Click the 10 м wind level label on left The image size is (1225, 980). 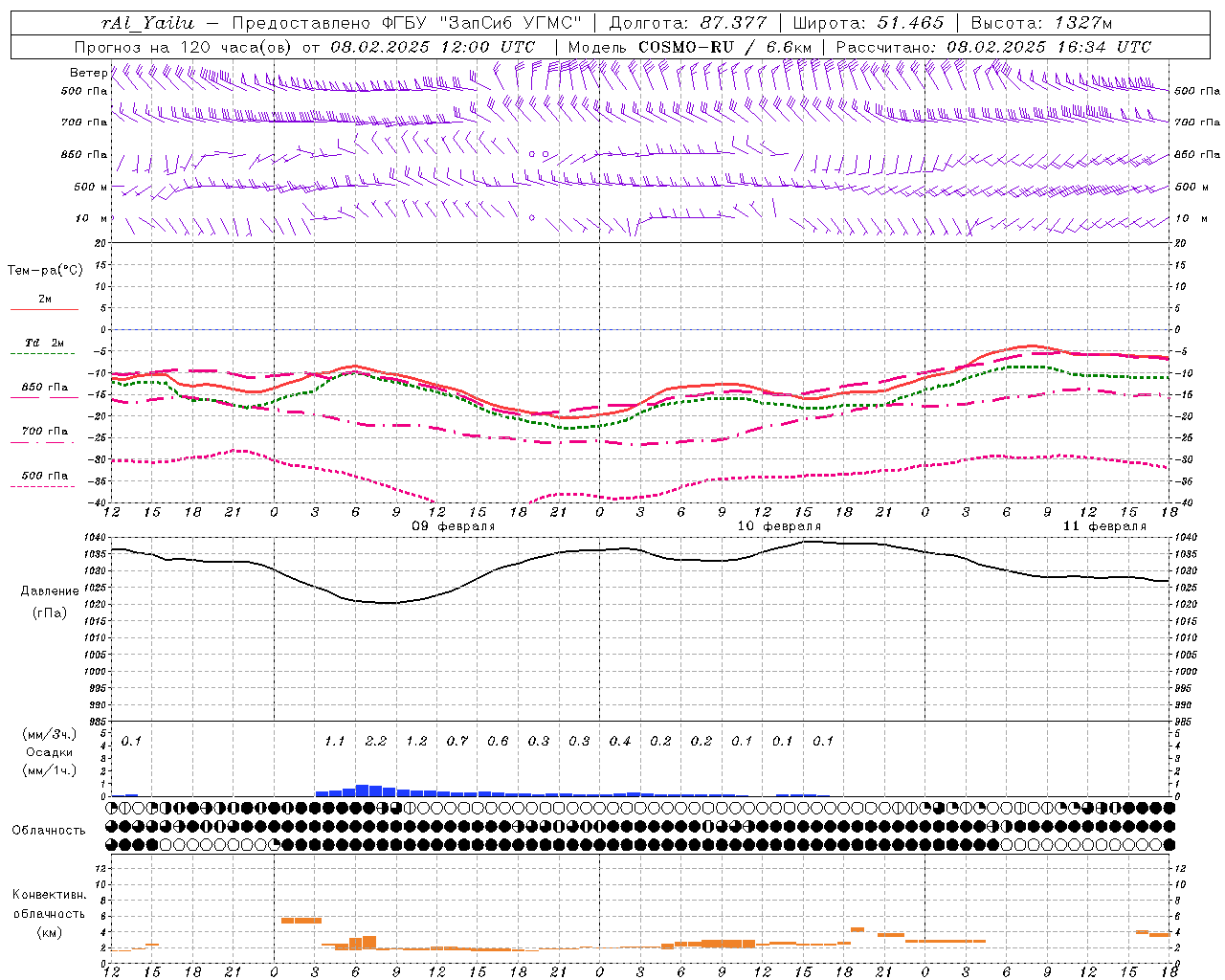coord(92,218)
